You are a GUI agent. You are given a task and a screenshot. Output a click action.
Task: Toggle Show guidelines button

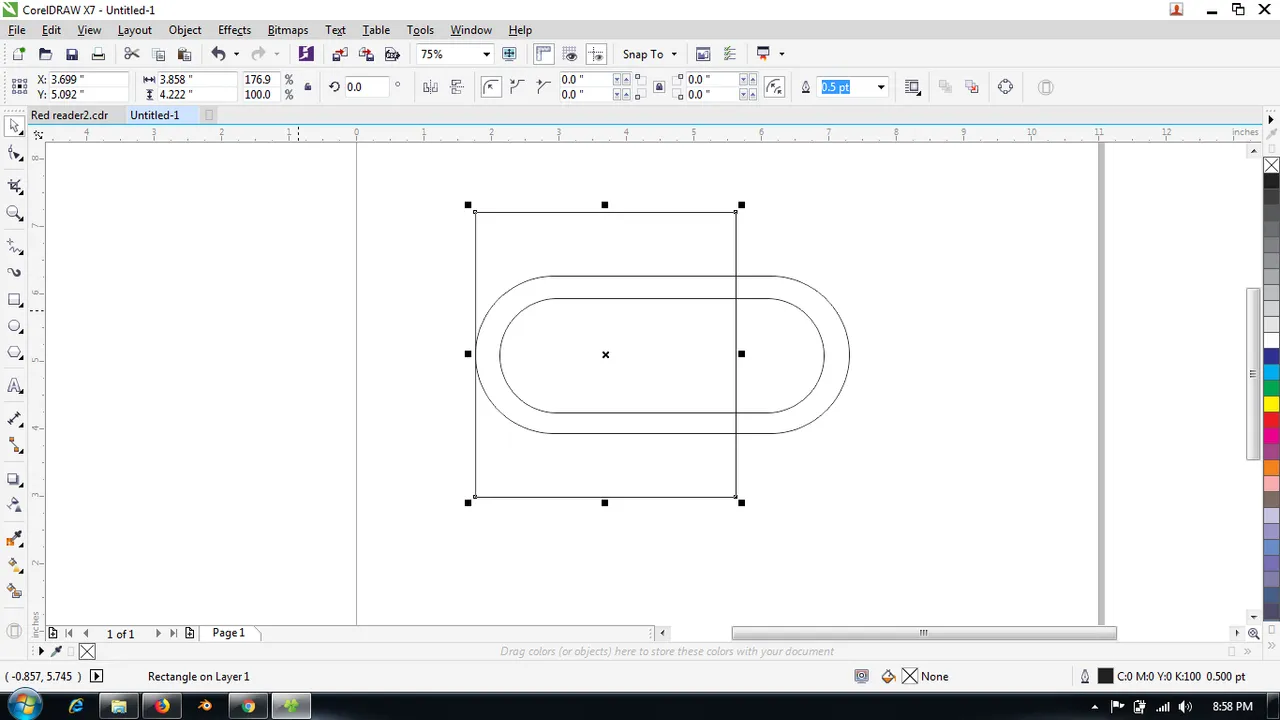pos(596,54)
